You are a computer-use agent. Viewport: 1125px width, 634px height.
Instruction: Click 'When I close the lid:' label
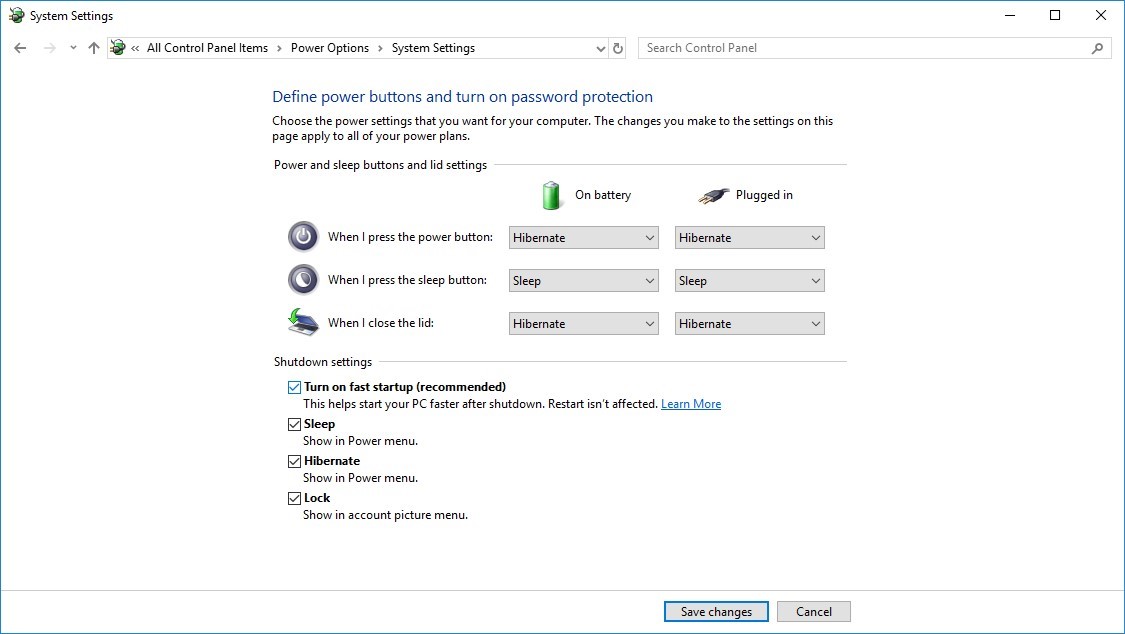[x=381, y=323]
